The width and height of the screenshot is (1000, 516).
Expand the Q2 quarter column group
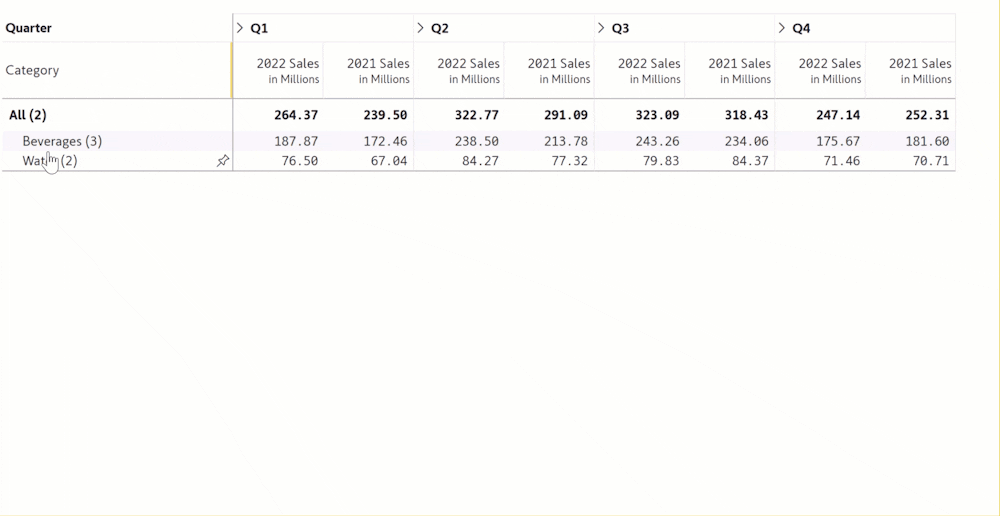(421, 28)
